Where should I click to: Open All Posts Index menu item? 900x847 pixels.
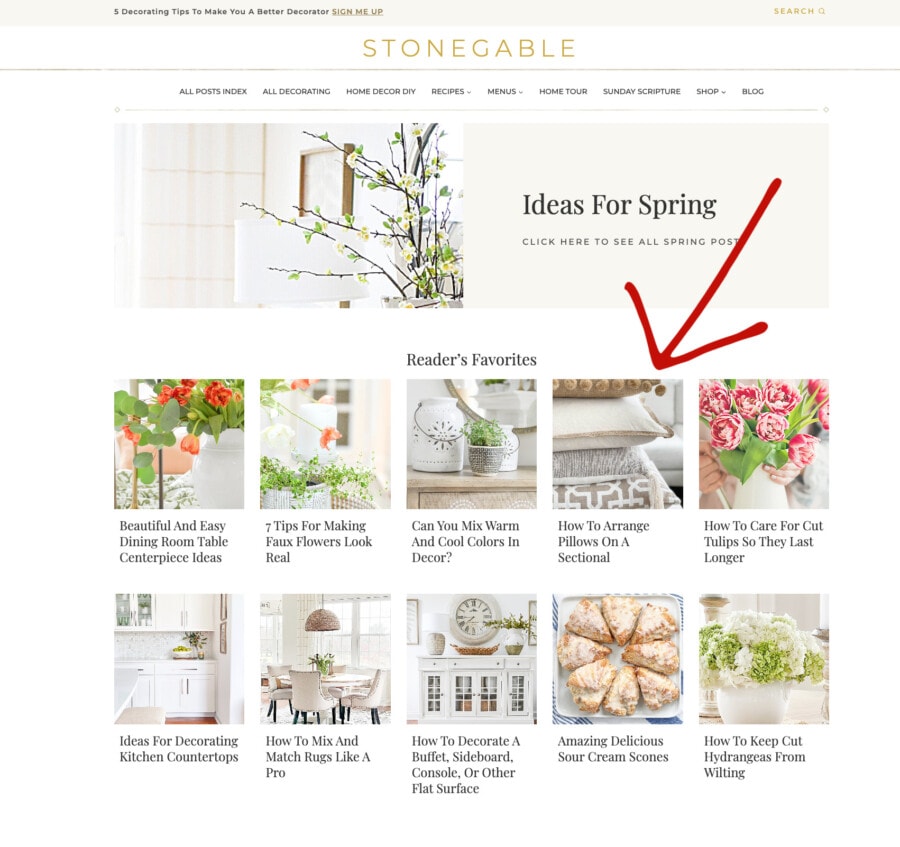pos(213,91)
